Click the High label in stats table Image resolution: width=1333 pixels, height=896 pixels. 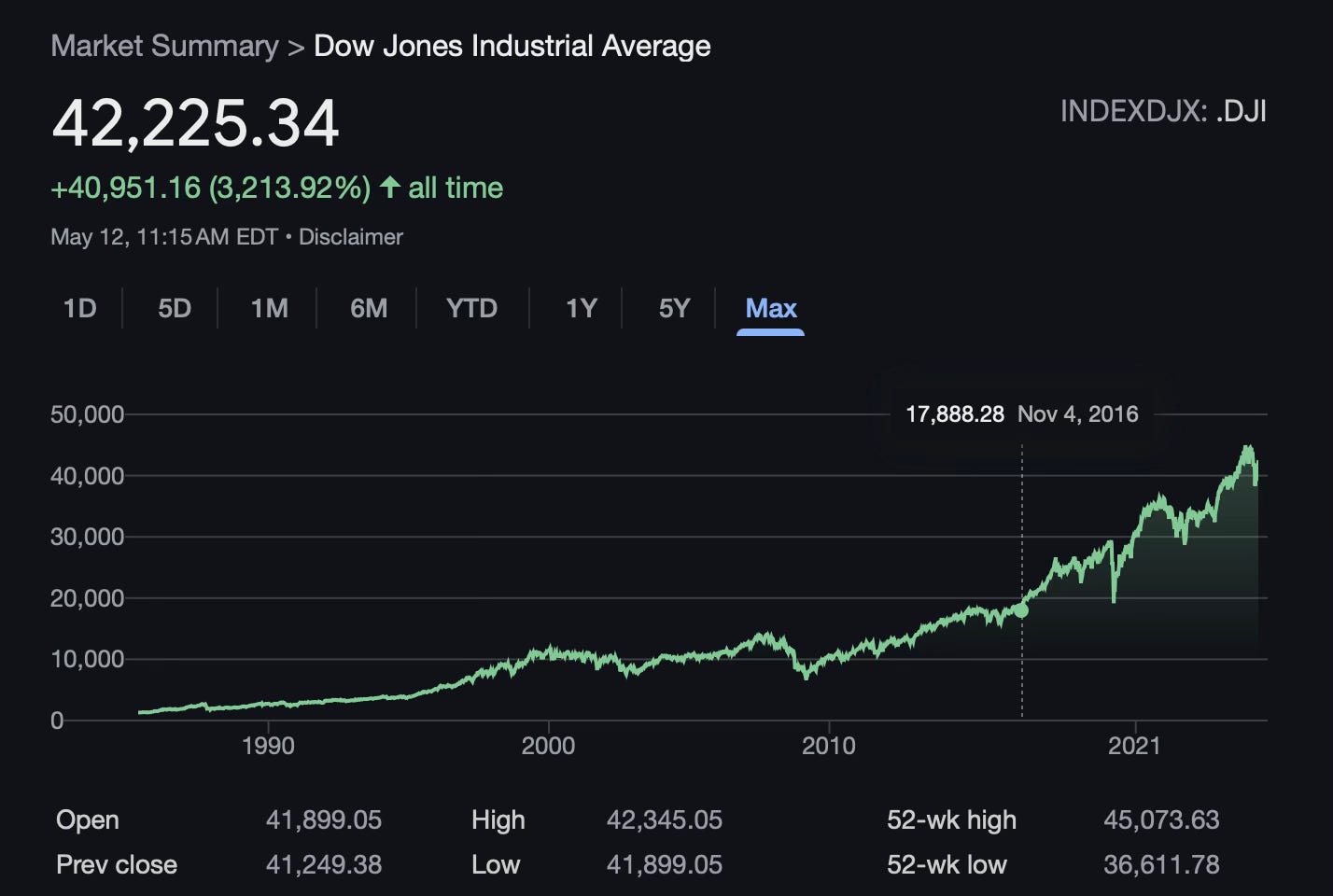498,820
